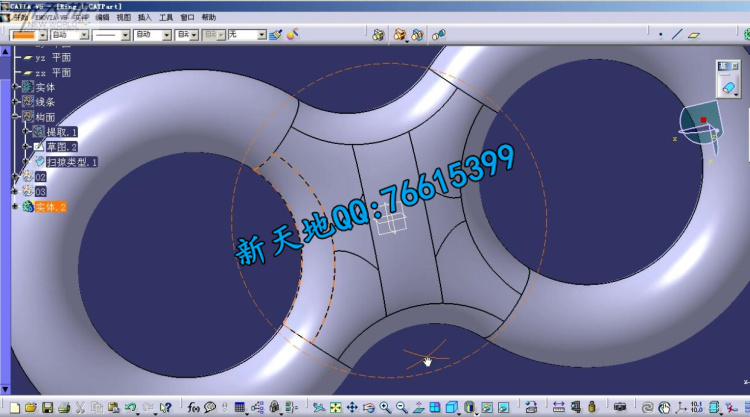This screenshot has width=750, height=417.
Task: Open the 插入 menu
Action: [145, 18]
